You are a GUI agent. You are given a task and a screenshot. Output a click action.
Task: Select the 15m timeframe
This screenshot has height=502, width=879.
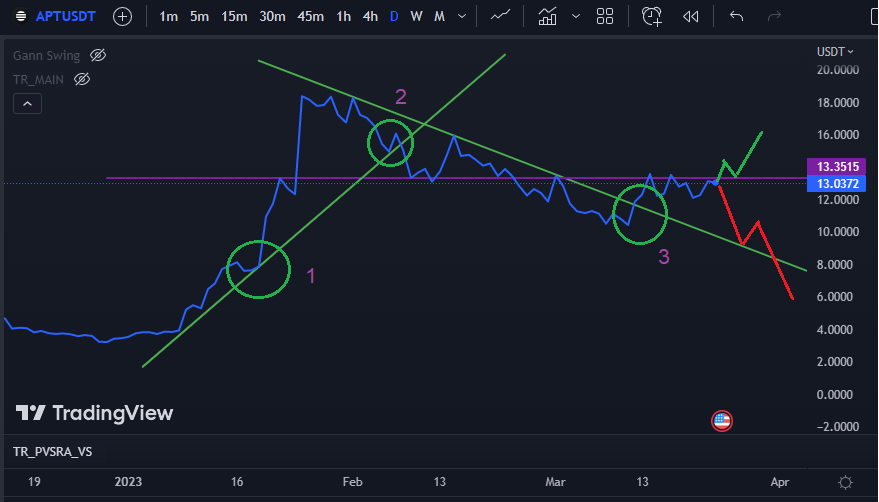pos(234,16)
